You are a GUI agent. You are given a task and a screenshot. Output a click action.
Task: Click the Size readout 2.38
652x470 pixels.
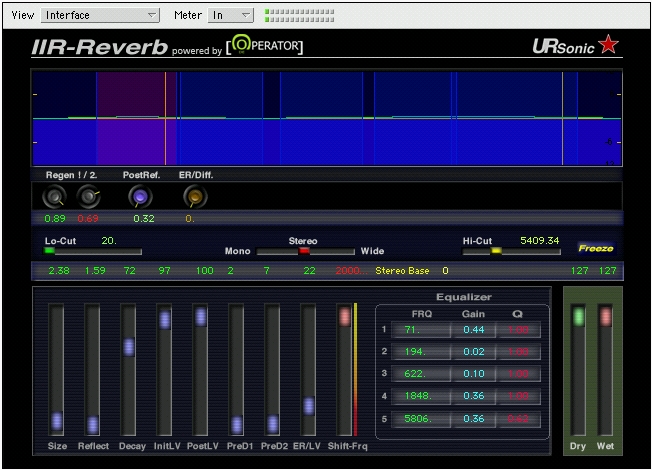pos(59,271)
